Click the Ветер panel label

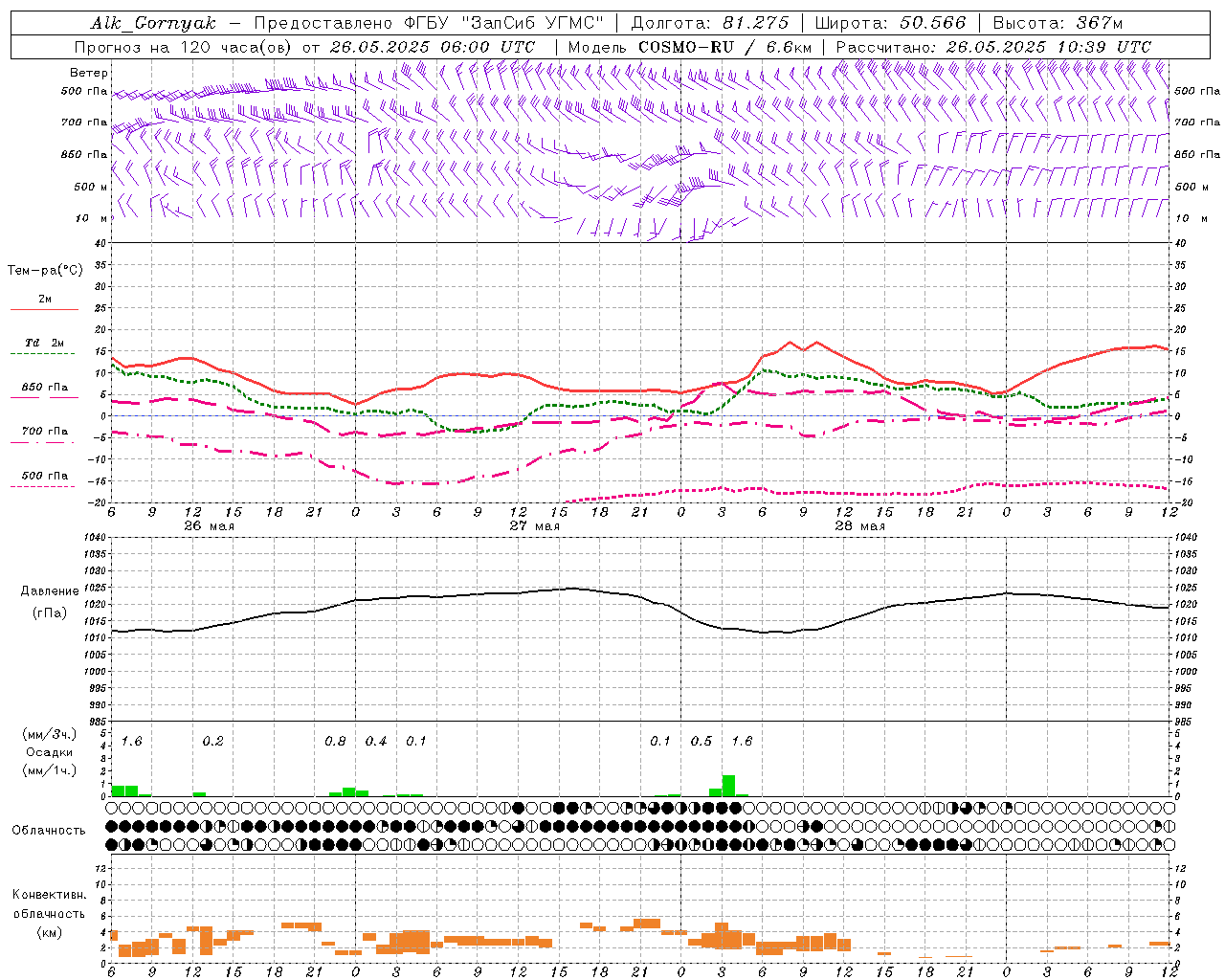(89, 73)
